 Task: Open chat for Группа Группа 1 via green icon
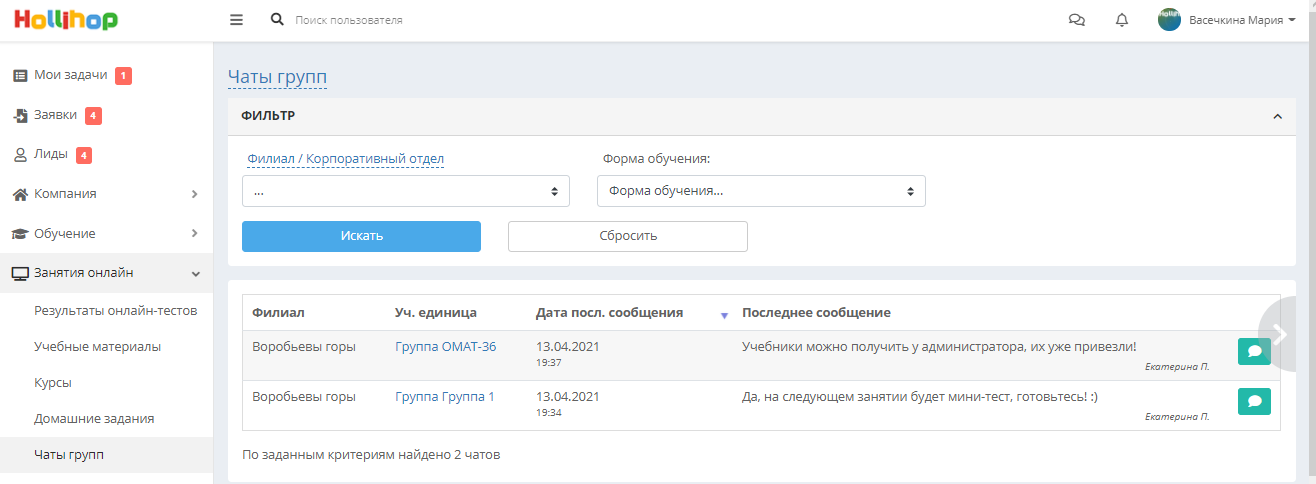point(1254,401)
